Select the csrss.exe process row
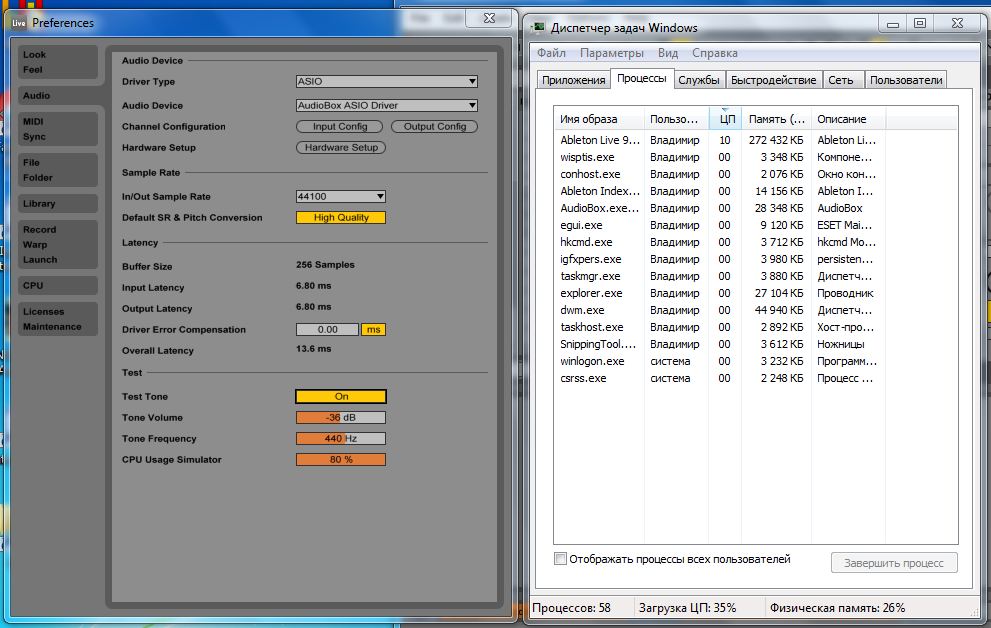 pyautogui.click(x=756, y=379)
